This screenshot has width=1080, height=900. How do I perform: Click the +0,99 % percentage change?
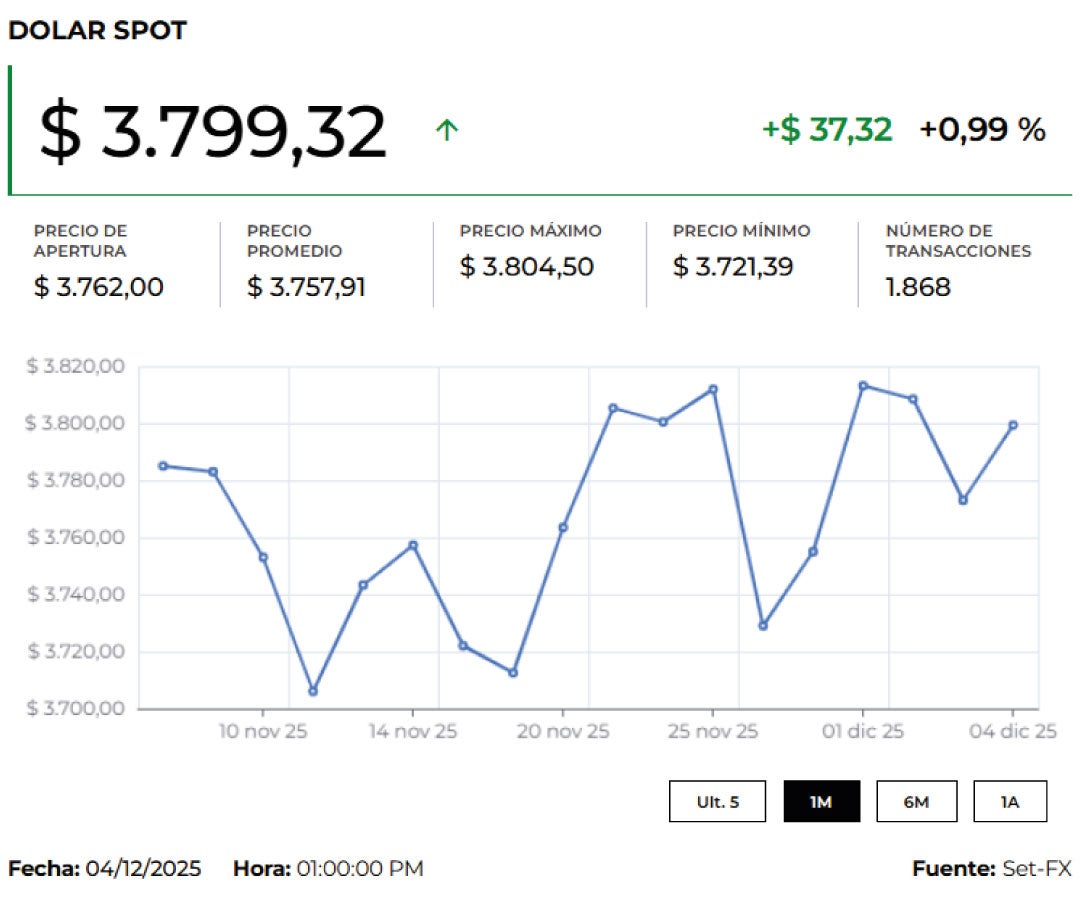click(x=982, y=129)
